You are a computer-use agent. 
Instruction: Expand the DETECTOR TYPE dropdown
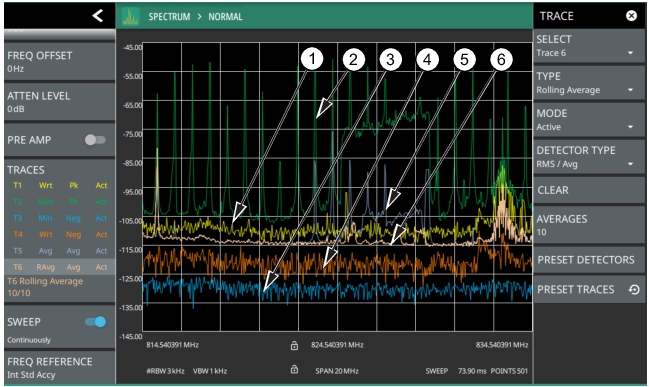click(x=589, y=157)
